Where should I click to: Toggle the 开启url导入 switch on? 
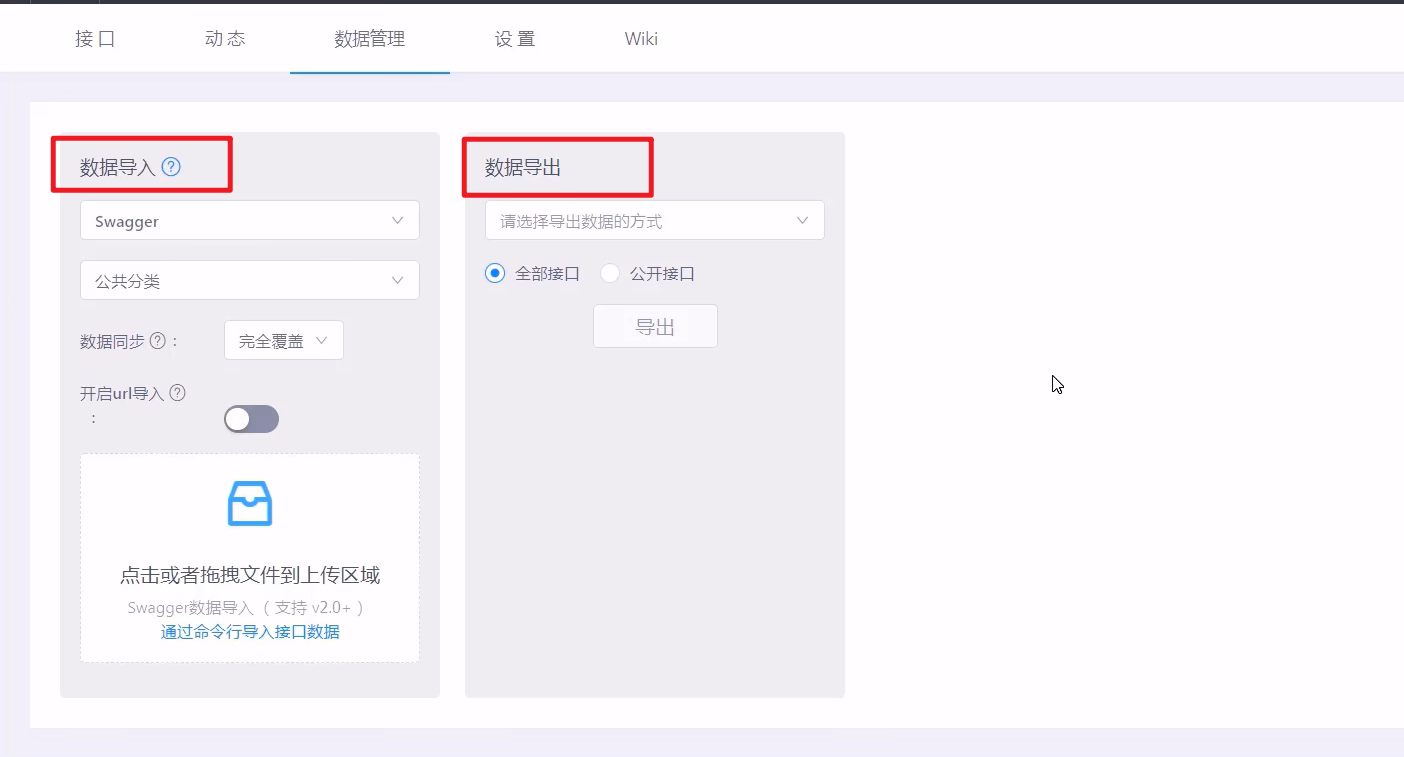[251, 419]
